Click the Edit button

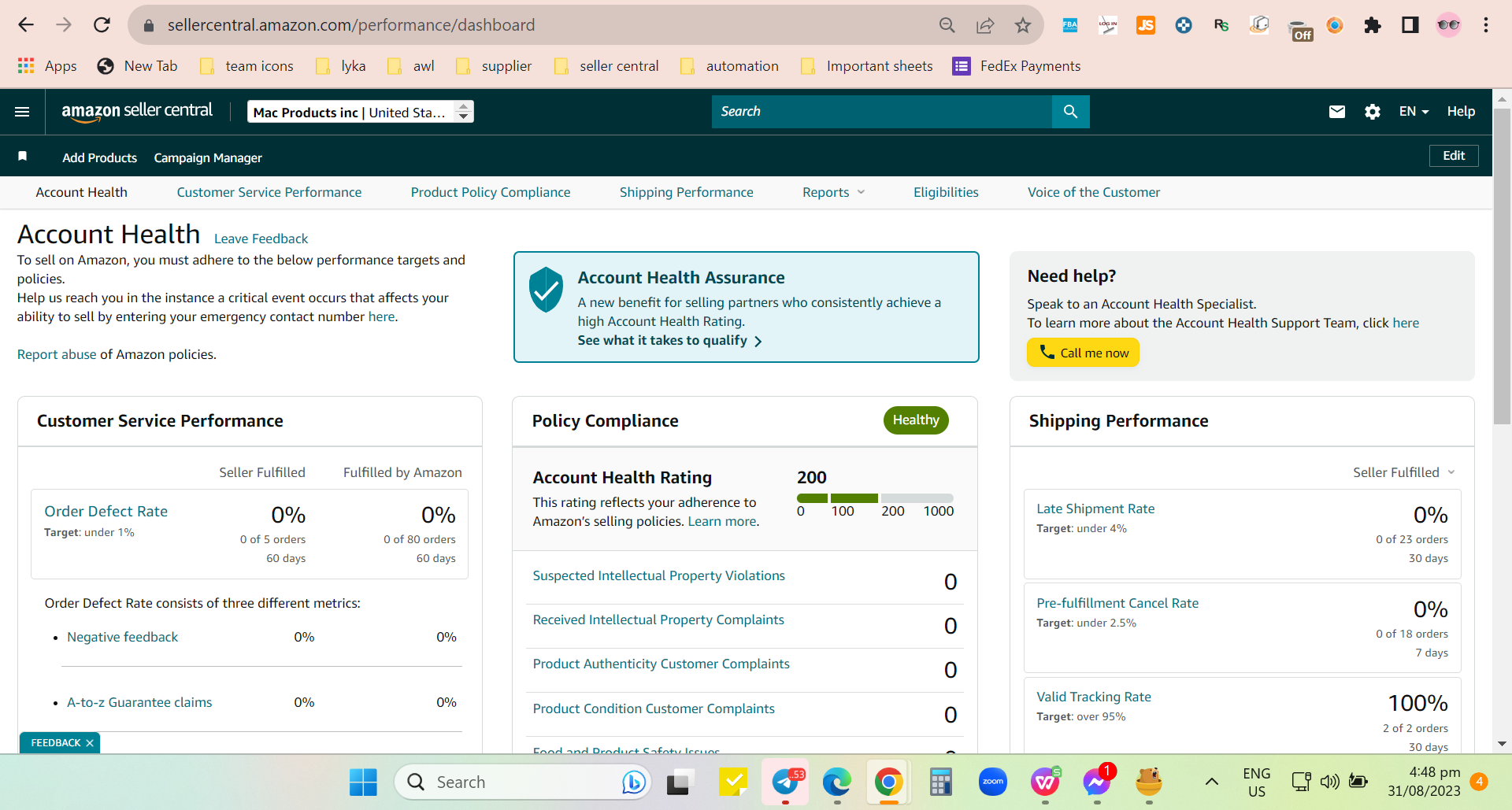coord(1454,156)
